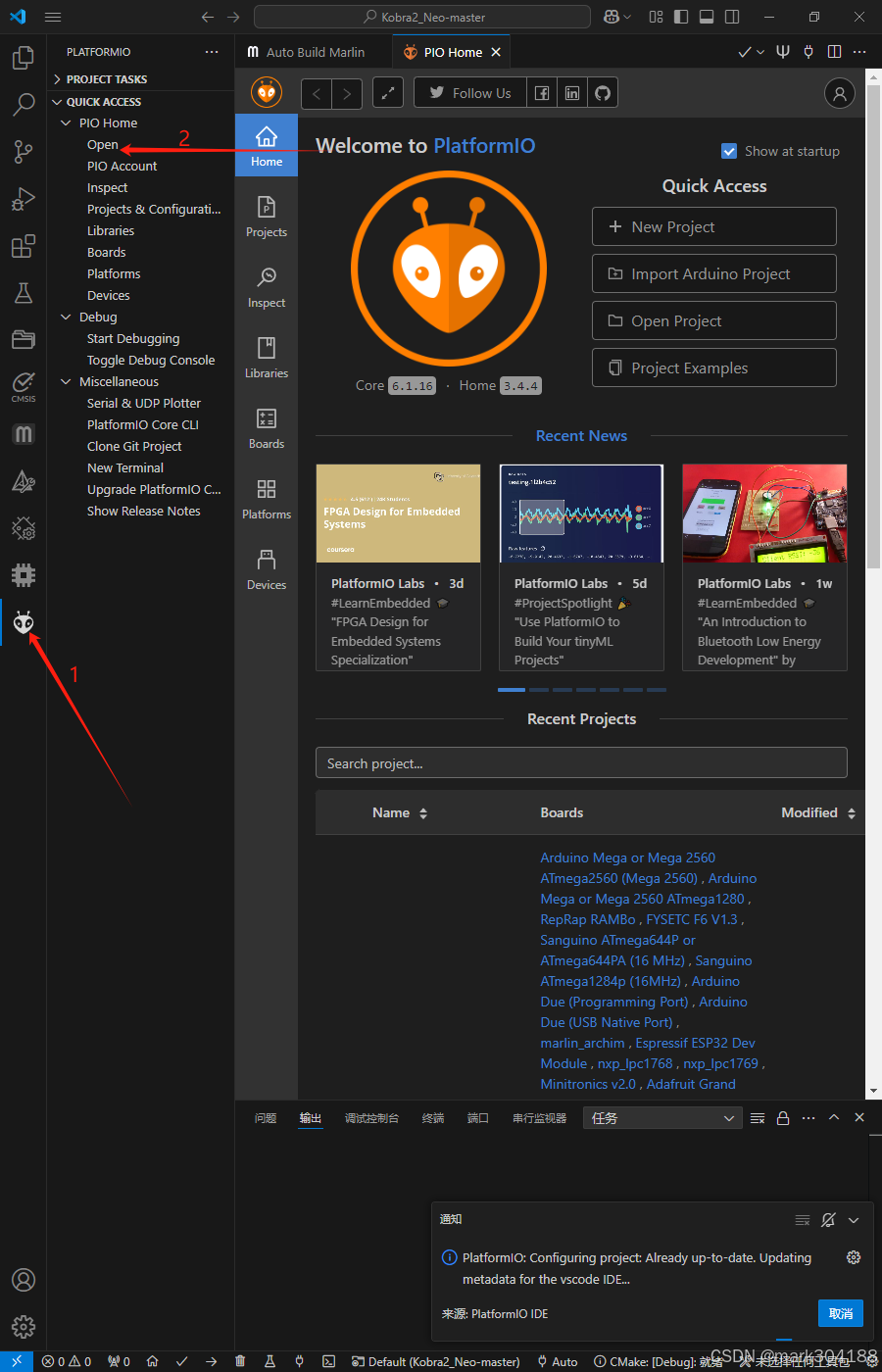
Task: Open the FPGA Design news card thumbnail
Action: coord(398,514)
